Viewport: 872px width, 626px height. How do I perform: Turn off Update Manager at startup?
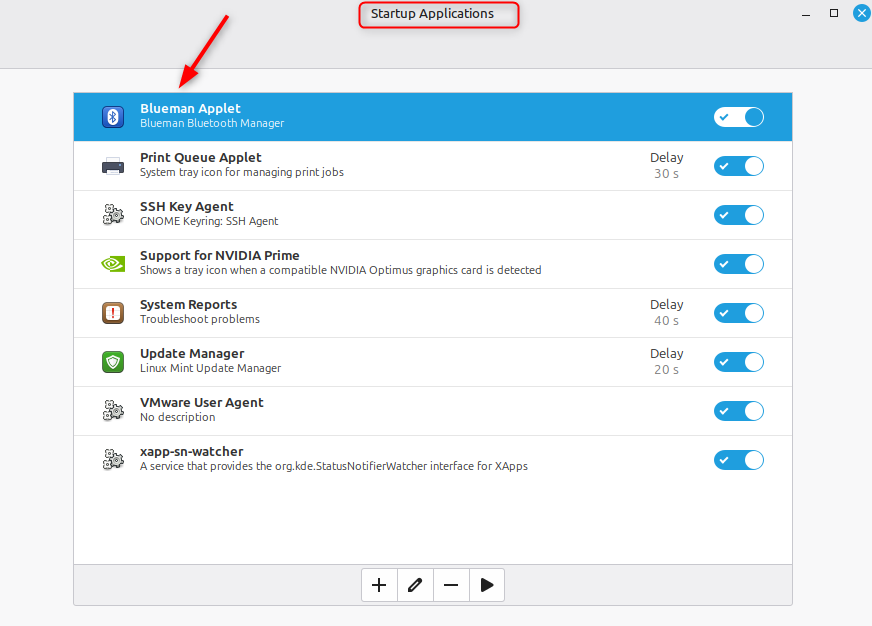coord(738,361)
